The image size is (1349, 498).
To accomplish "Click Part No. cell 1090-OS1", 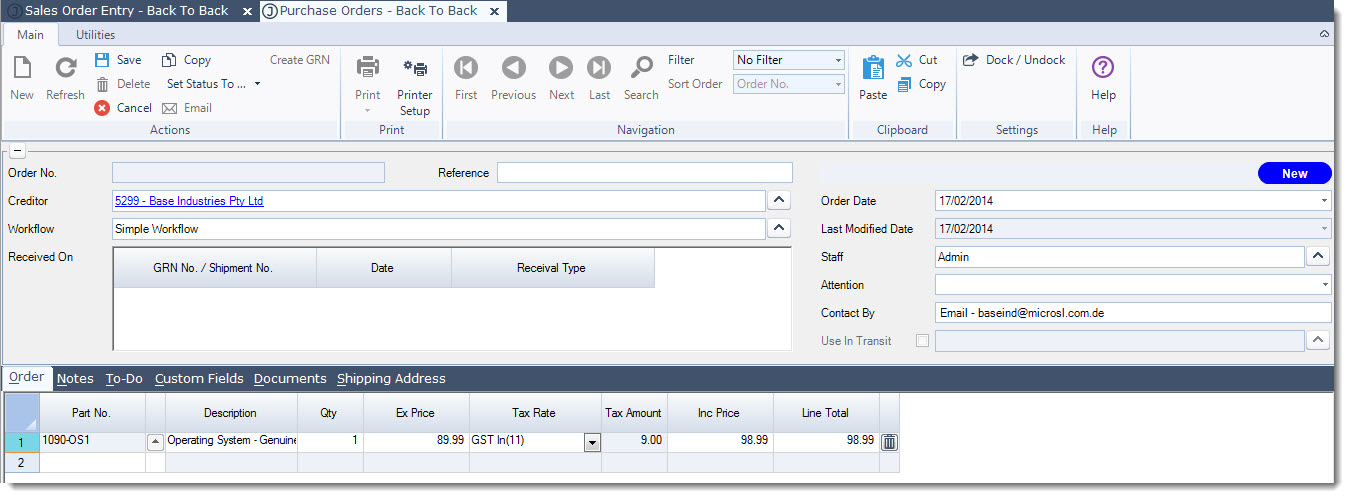I will pos(92,441).
